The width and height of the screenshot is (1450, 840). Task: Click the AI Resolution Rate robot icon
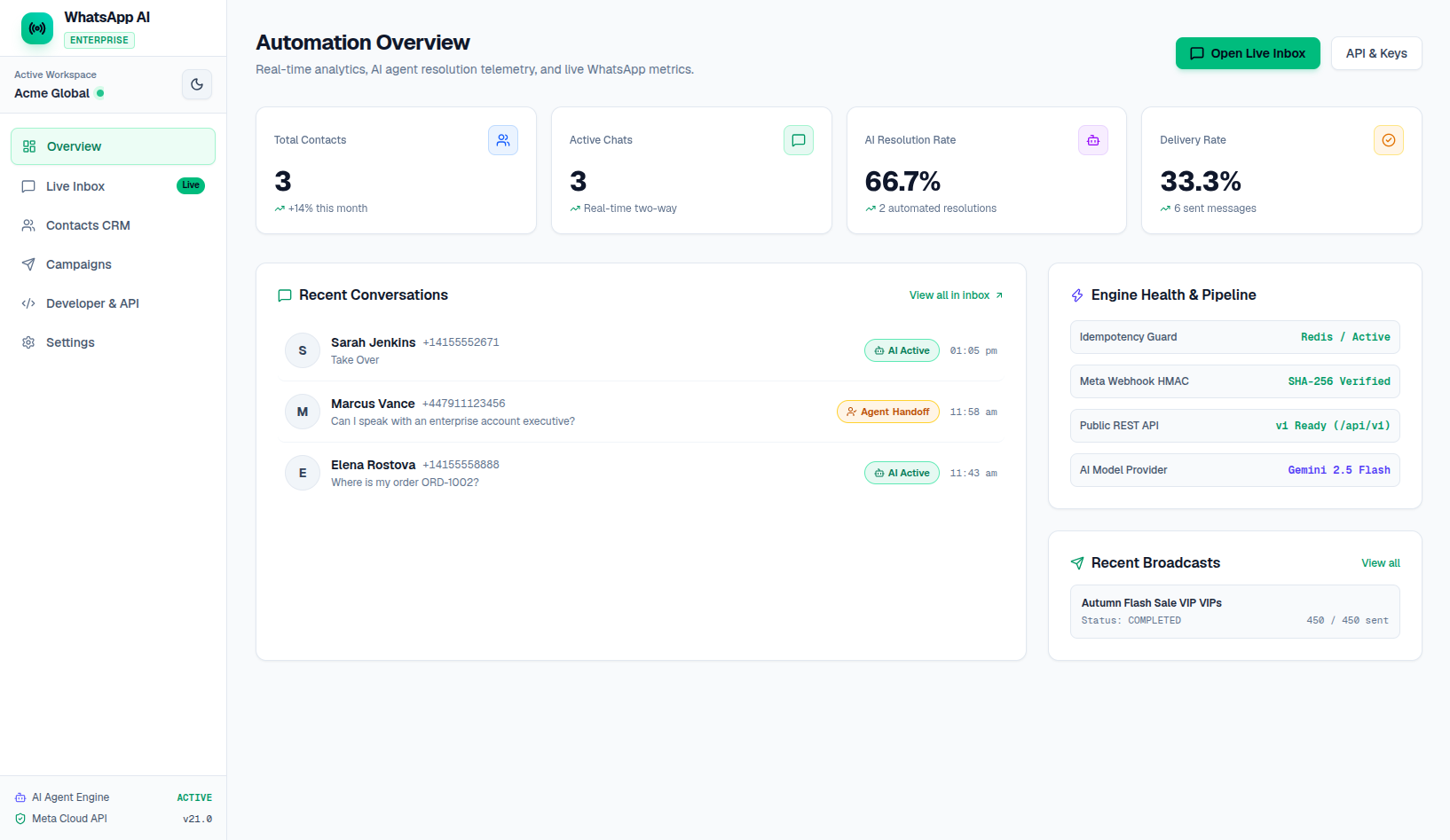click(1093, 140)
